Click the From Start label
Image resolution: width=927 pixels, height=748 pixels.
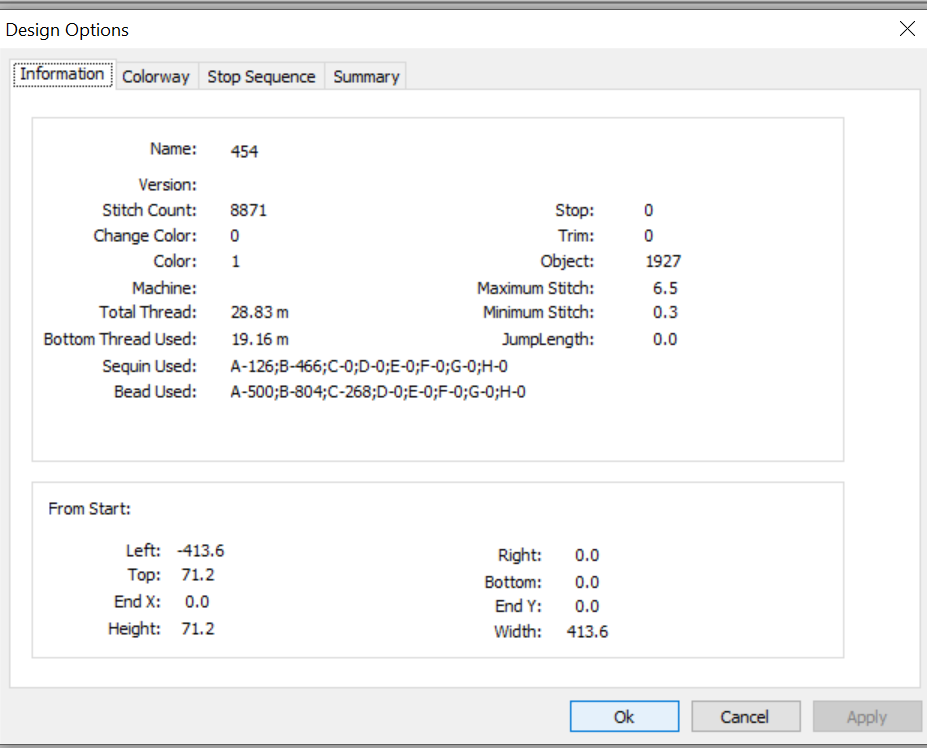coord(89,509)
